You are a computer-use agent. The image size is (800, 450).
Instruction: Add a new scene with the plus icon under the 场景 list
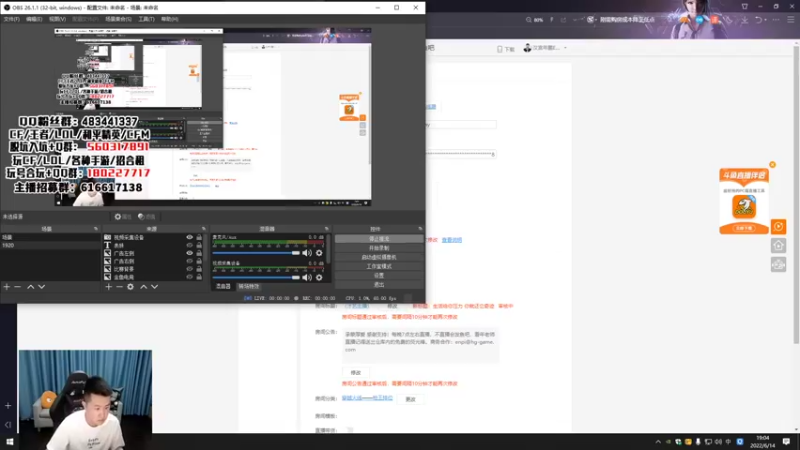pyautogui.click(x=7, y=287)
